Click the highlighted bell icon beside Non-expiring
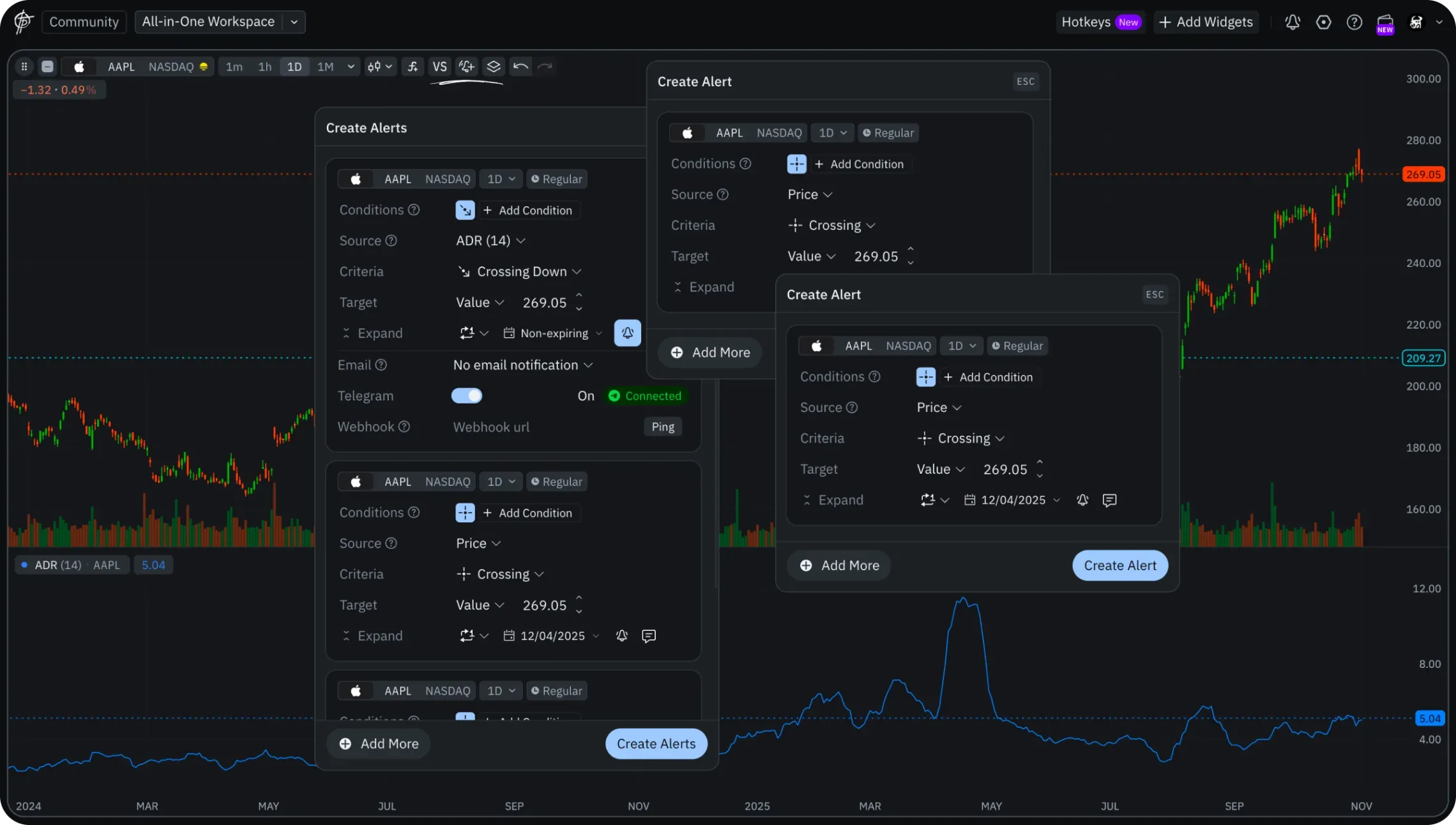The image size is (1456, 825). tap(627, 333)
